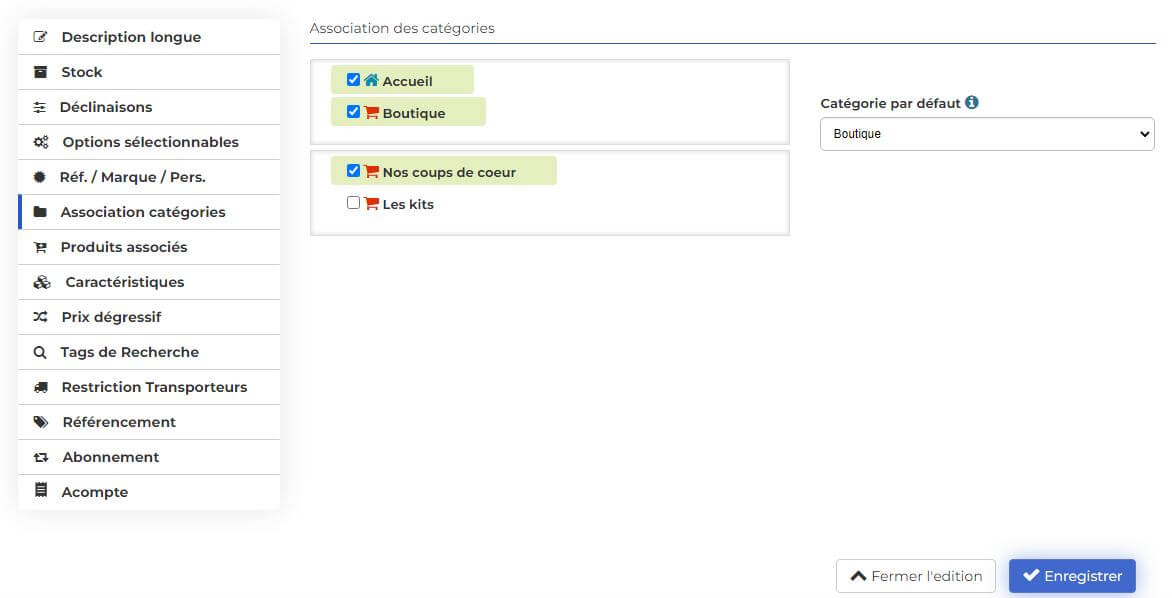
Task: Click the Stock archive box icon
Action: tap(40, 72)
